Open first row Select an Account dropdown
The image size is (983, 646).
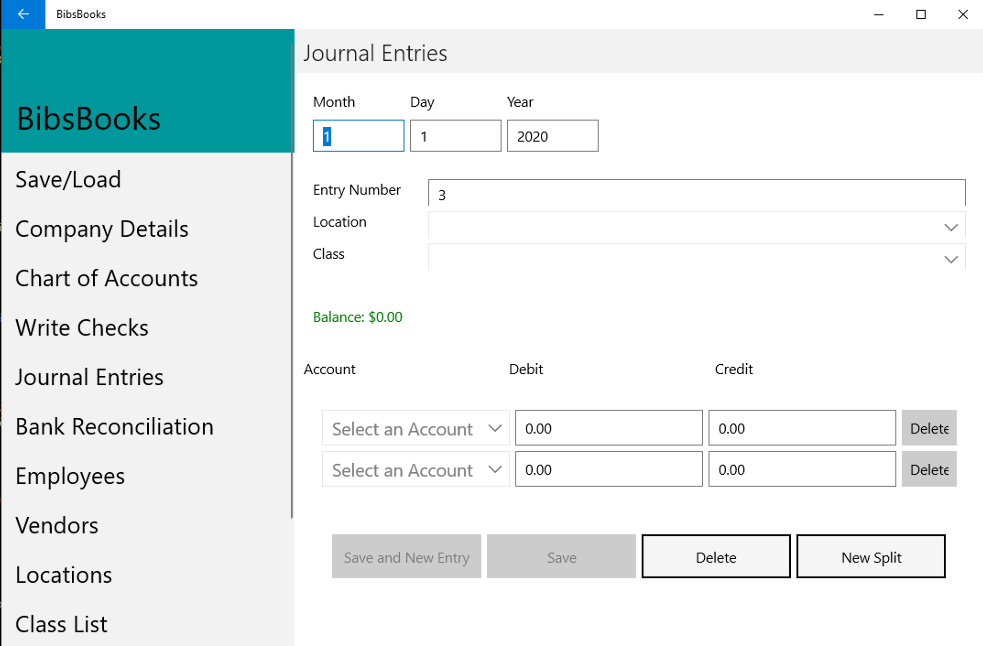click(x=415, y=429)
